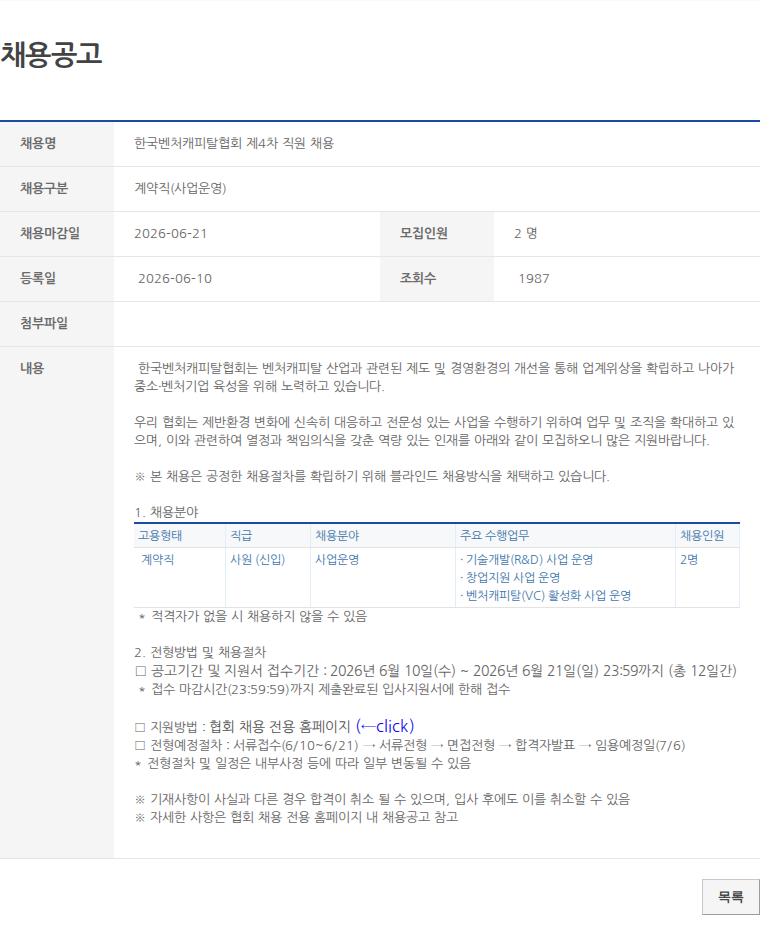Click the 1. 채용분야 section heading
Viewport: 760px width, 930px height.
point(166,512)
